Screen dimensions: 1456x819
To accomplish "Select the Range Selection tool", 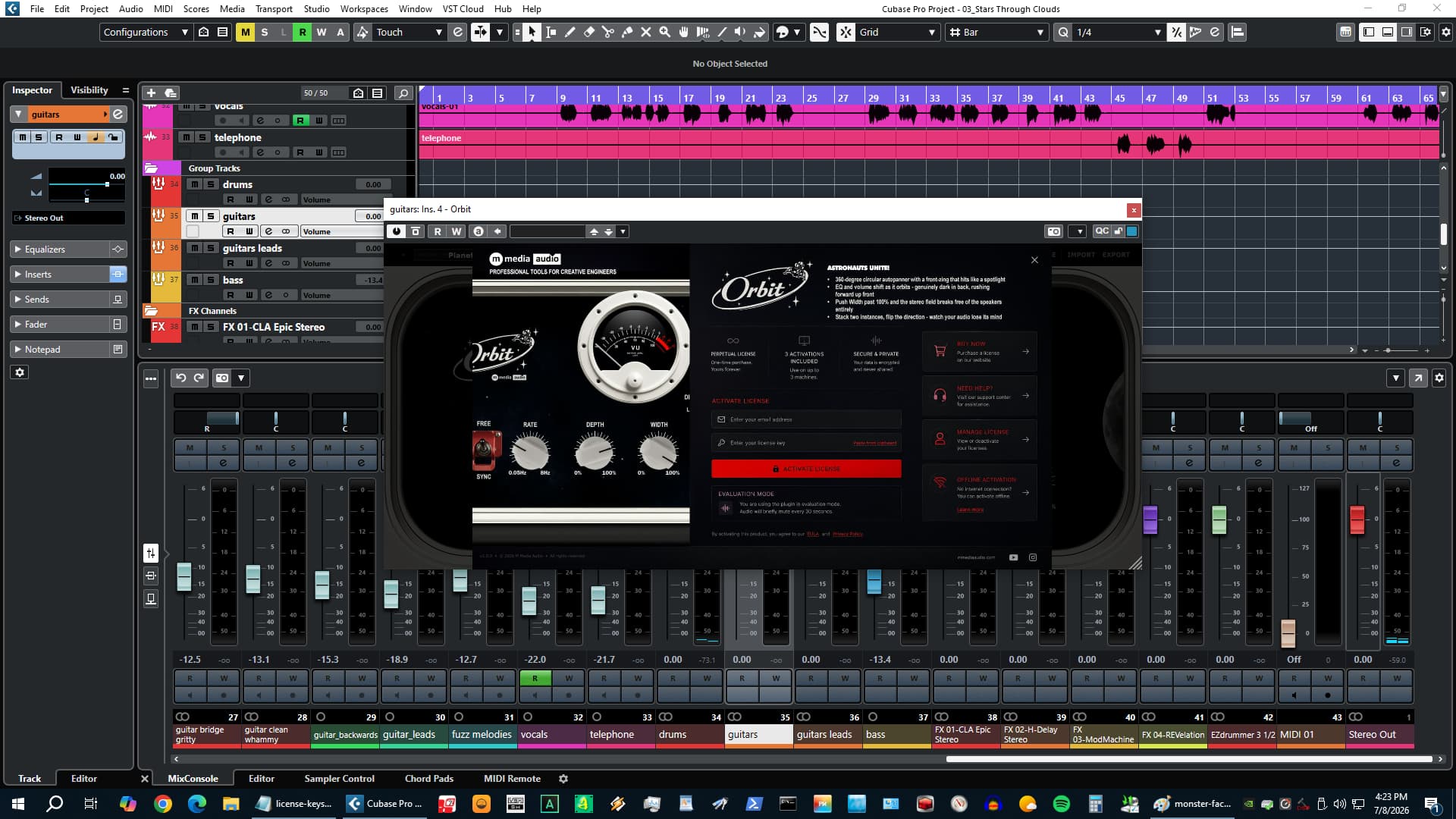I will [551, 32].
